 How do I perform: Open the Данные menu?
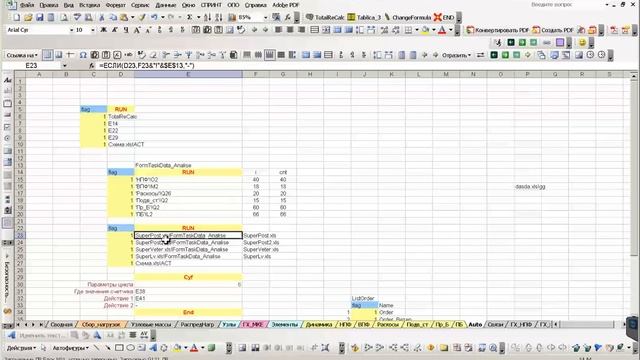coord(166,5)
